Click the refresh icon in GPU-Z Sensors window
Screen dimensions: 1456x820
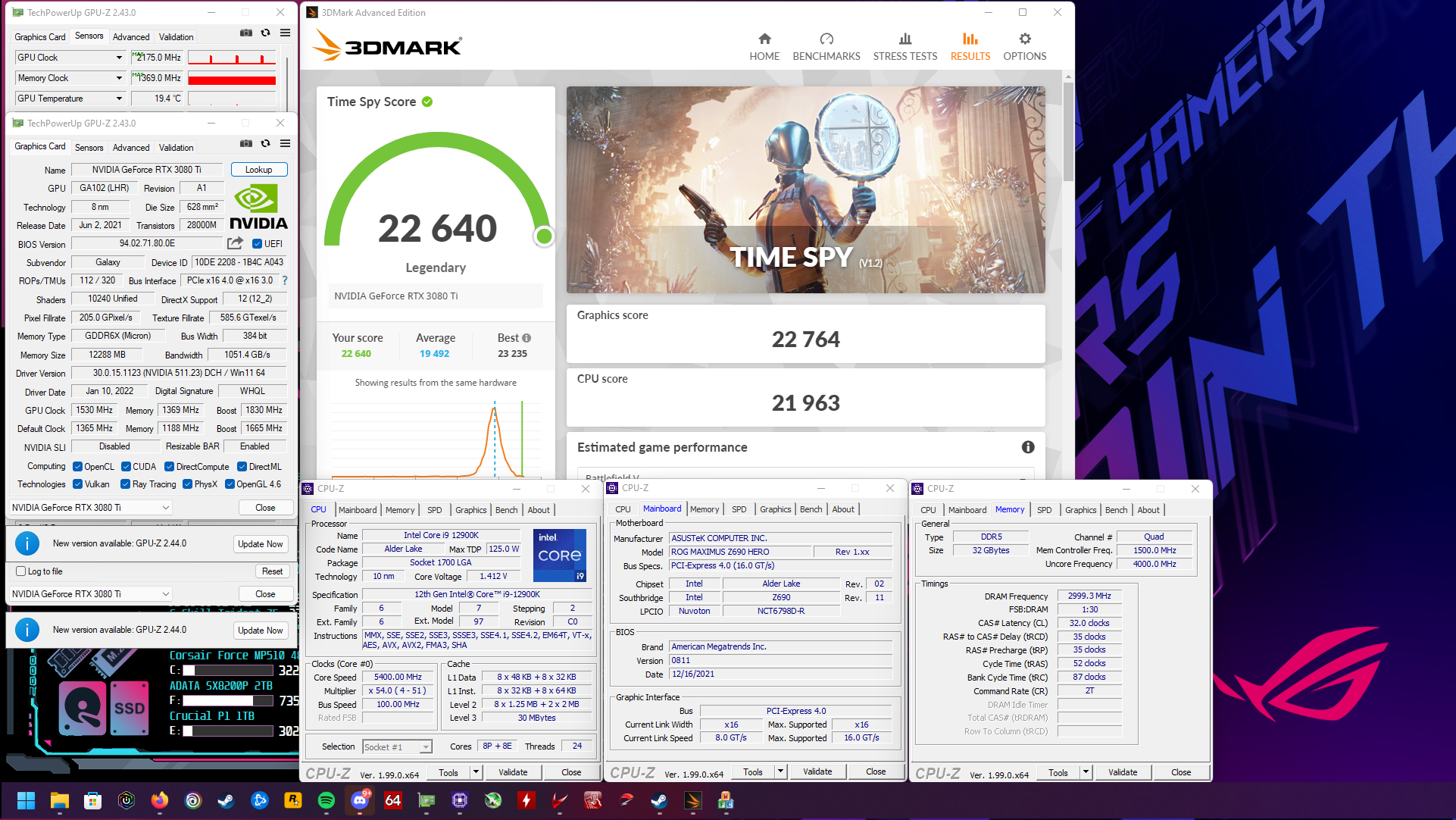(x=266, y=33)
